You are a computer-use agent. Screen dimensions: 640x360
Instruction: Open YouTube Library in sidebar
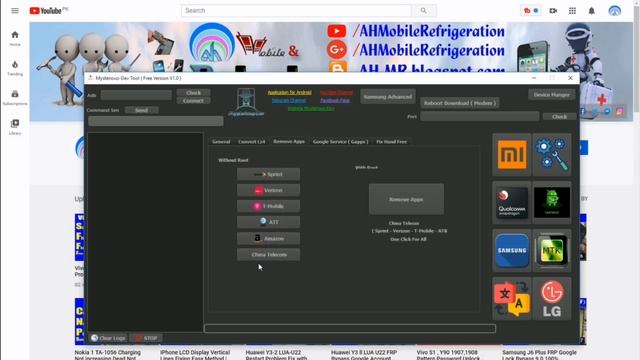point(15,127)
